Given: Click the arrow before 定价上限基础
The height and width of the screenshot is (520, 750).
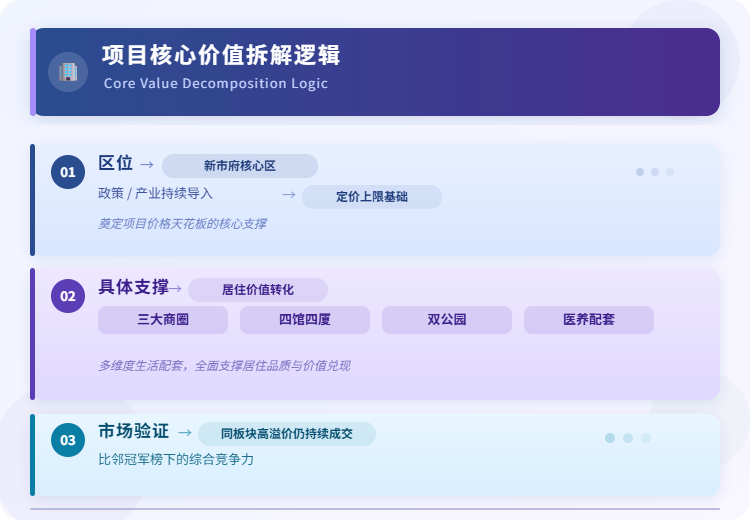Looking at the screenshot, I should tap(288, 195).
